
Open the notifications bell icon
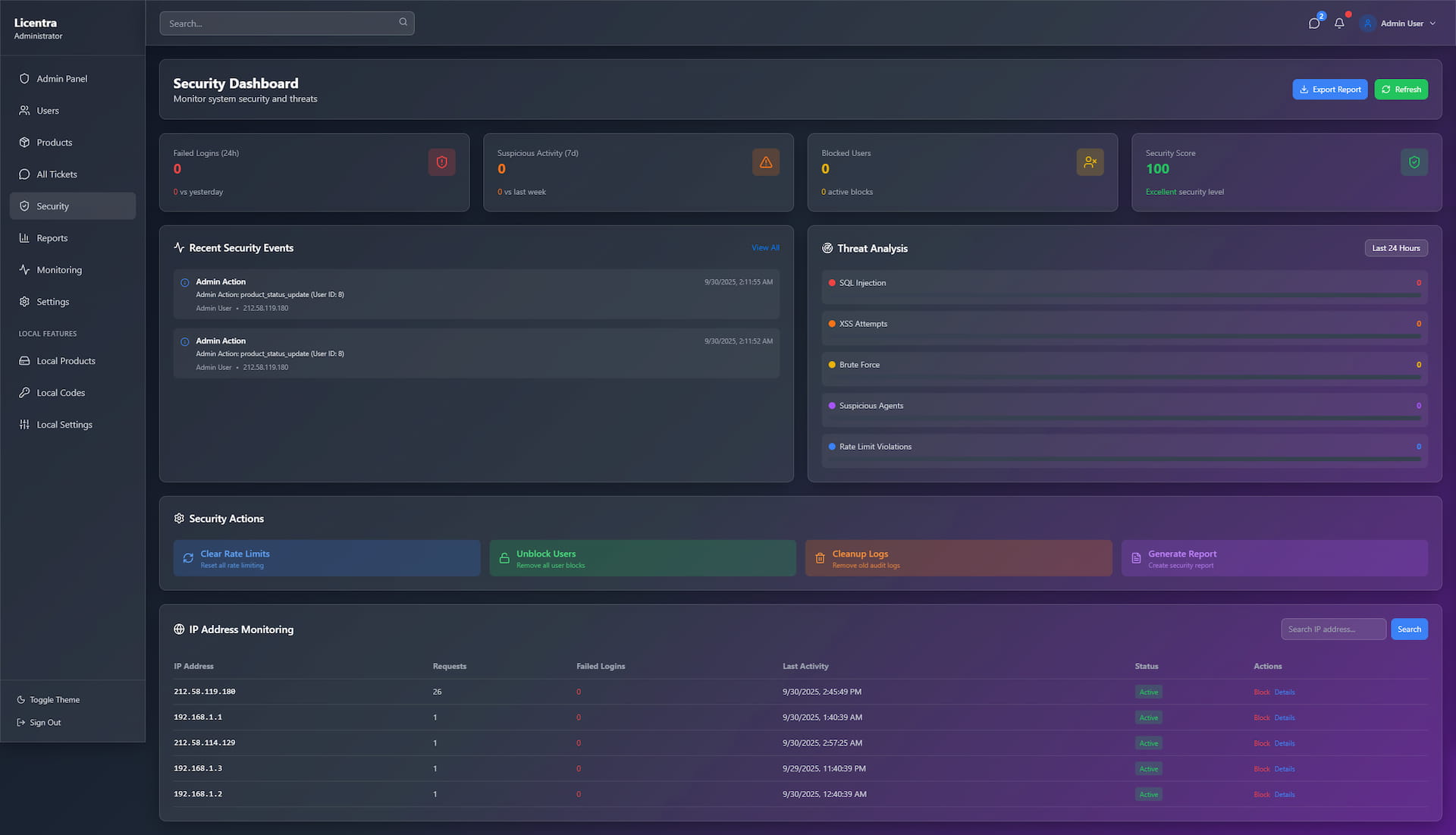[x=1339, y=24]
